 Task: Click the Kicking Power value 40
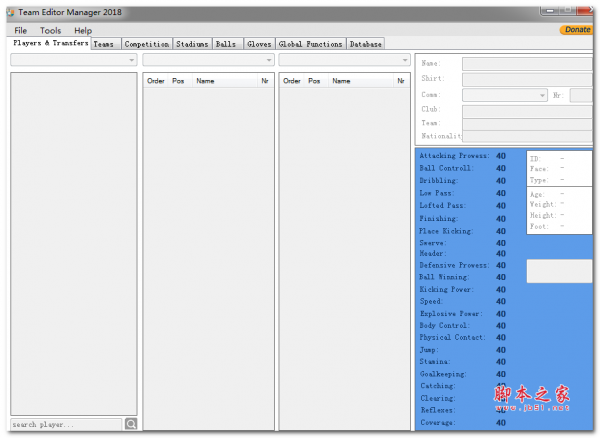[501, 290]
